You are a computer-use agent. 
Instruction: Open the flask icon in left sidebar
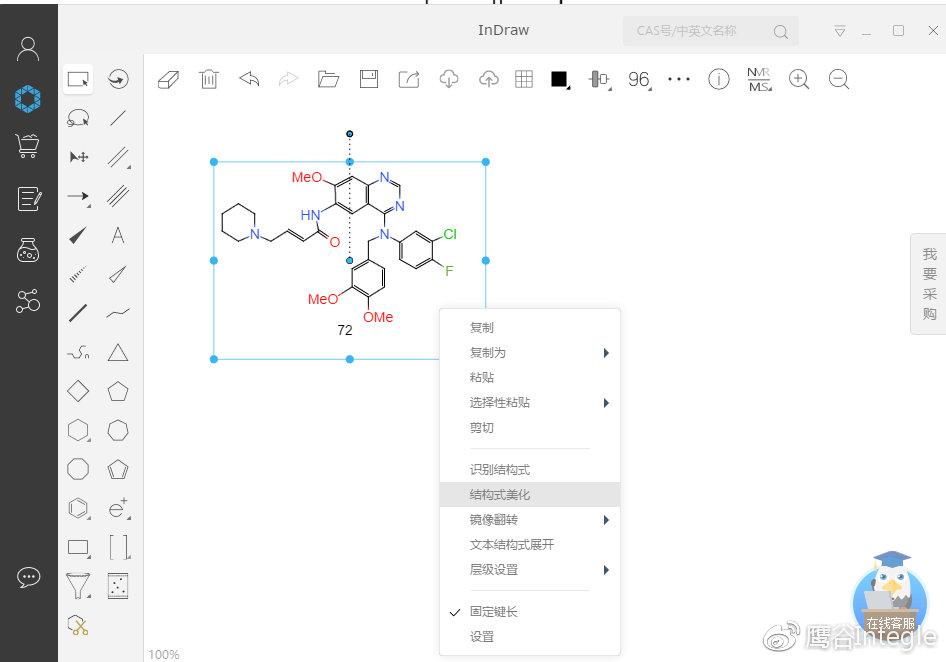click(27, 250)
